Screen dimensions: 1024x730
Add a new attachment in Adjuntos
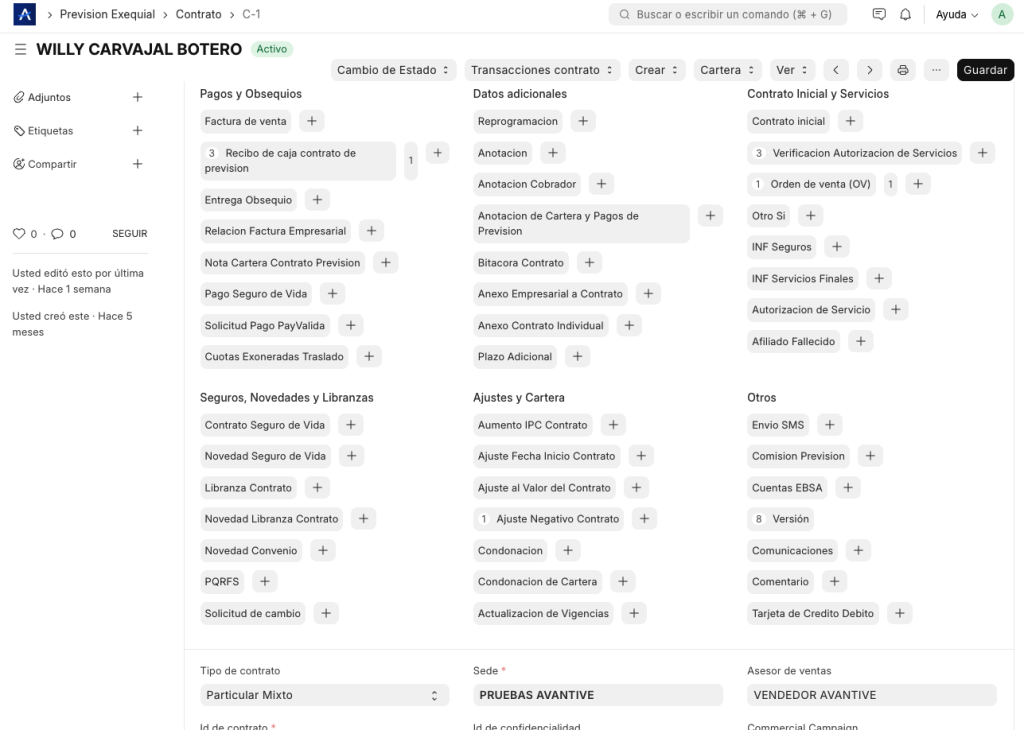tap(138, 98)
